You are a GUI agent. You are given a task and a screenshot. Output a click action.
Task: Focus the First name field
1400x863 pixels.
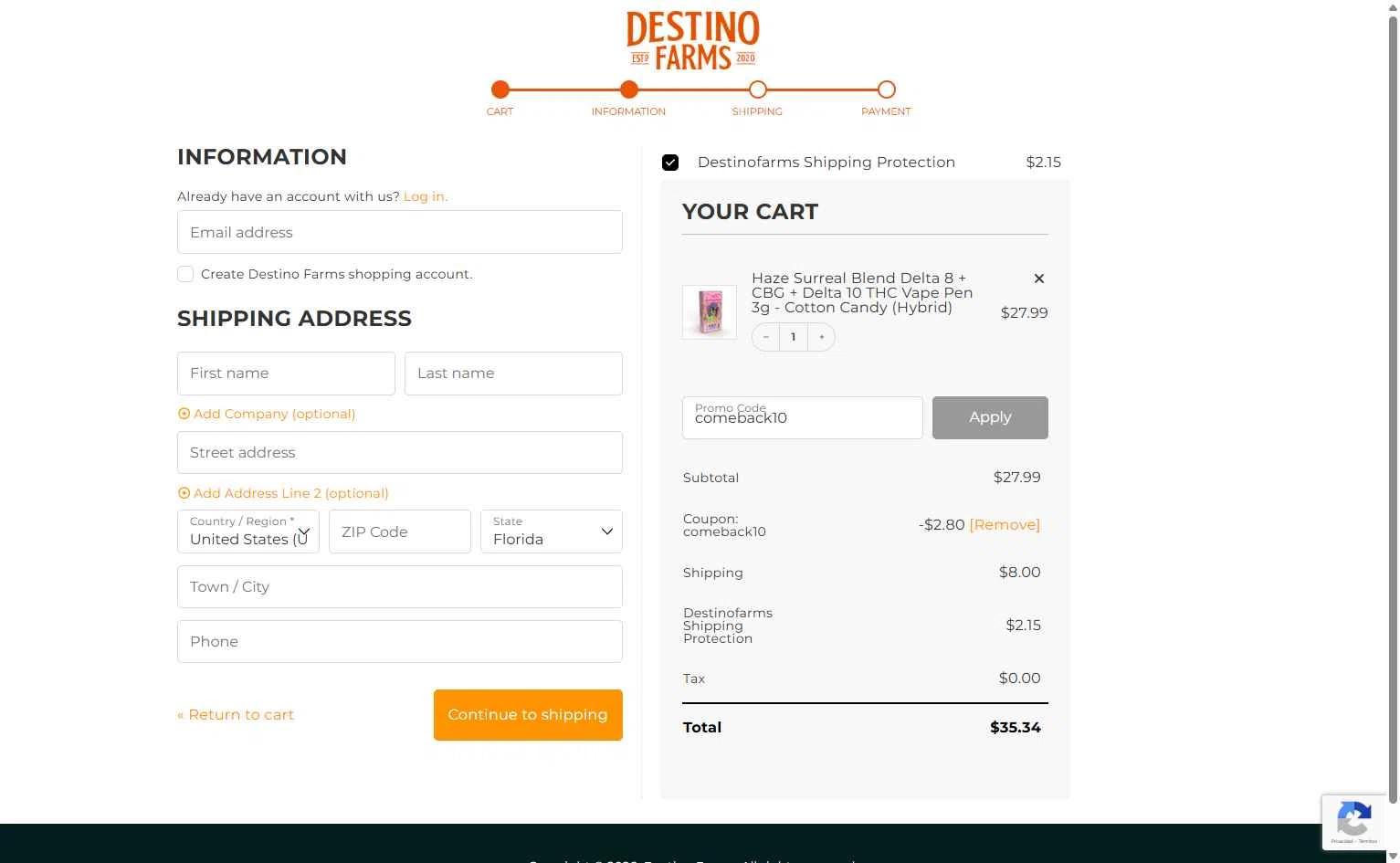click(x=286, y=374)
